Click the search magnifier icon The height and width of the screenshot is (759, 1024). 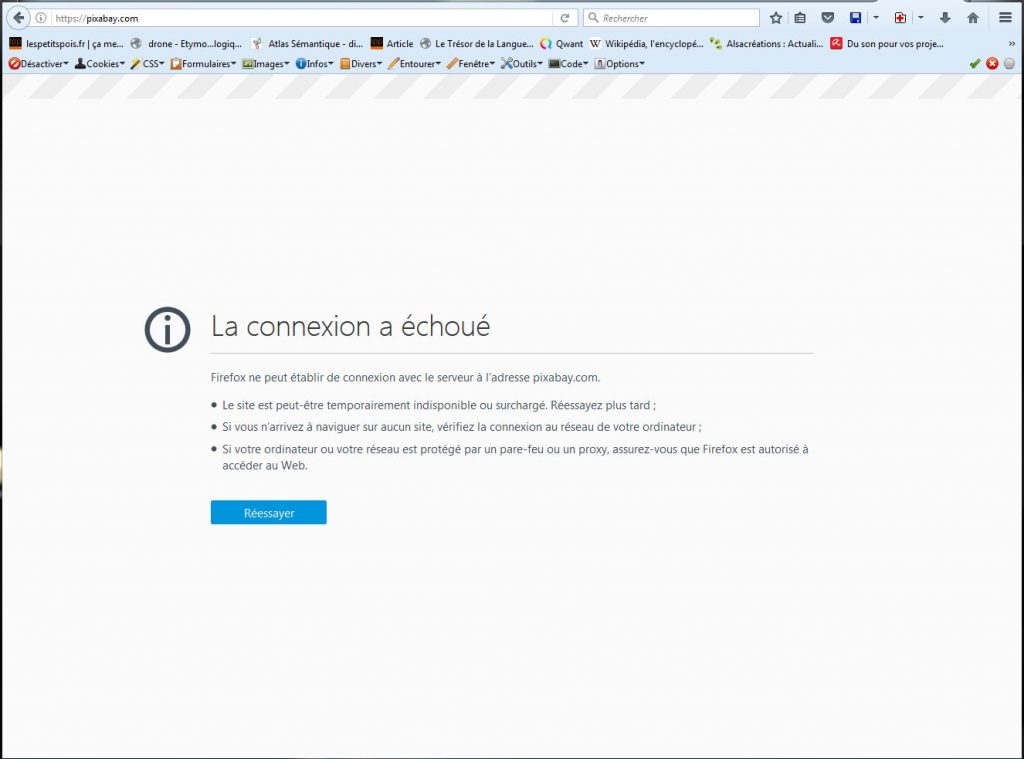click(593, 18)
